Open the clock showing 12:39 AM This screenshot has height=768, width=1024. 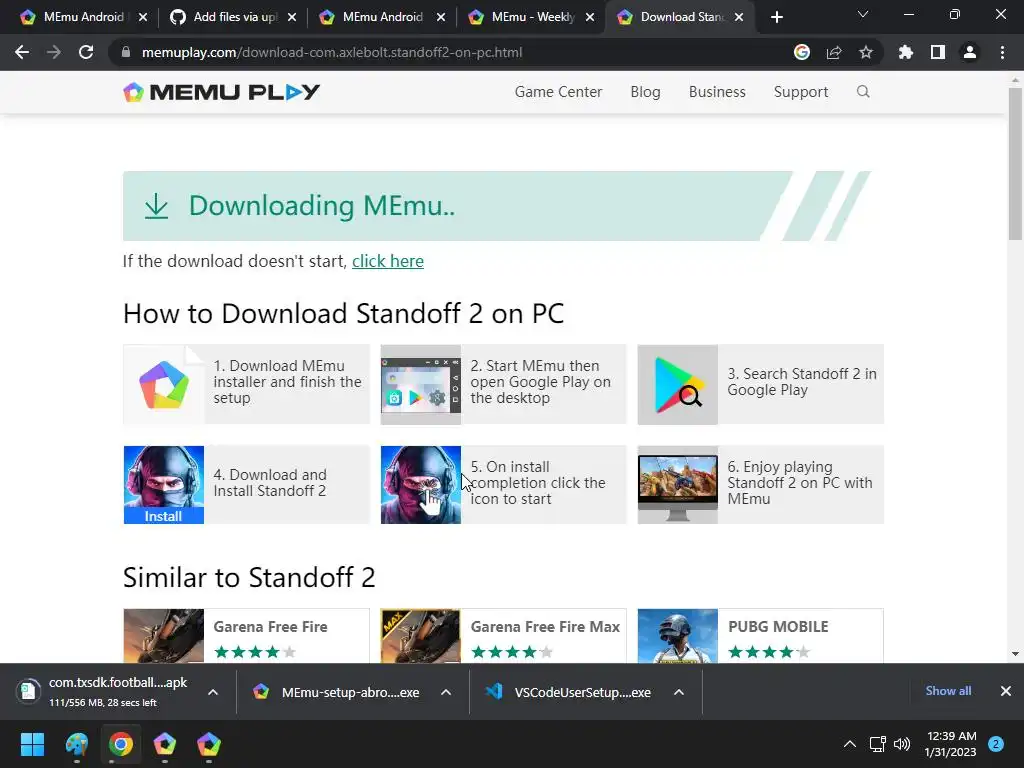coord(950,744)
